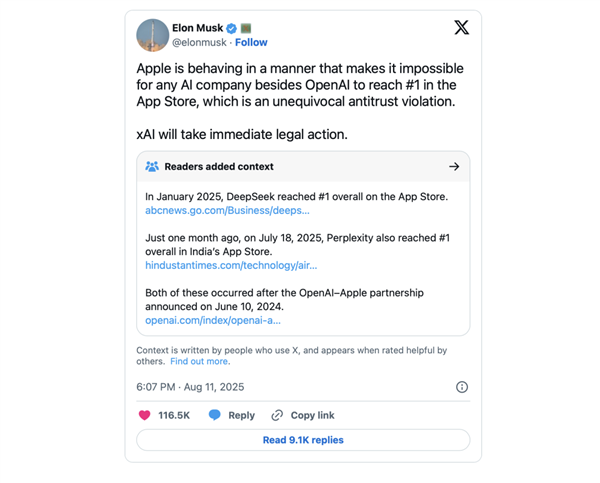The width and height of the screenshot is (600, 483).
Task: Expand the Readers added context arrow
Action: pos(454,167)
